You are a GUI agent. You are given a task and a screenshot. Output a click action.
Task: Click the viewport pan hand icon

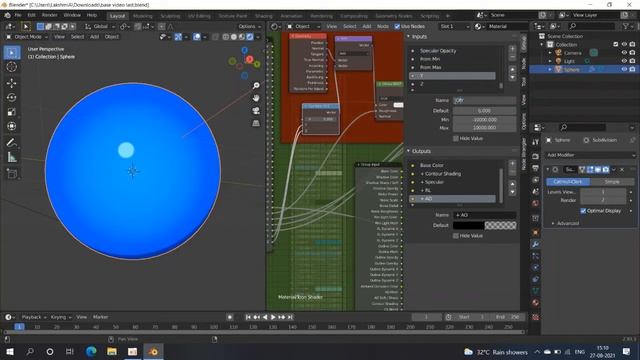click(256, 98)
